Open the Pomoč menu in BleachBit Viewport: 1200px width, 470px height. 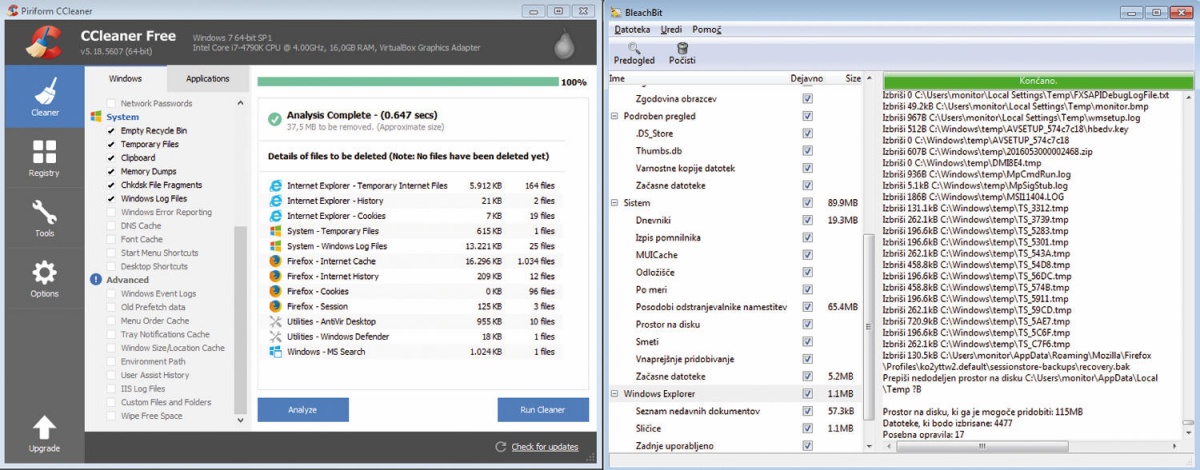click(x=707, y=30)
